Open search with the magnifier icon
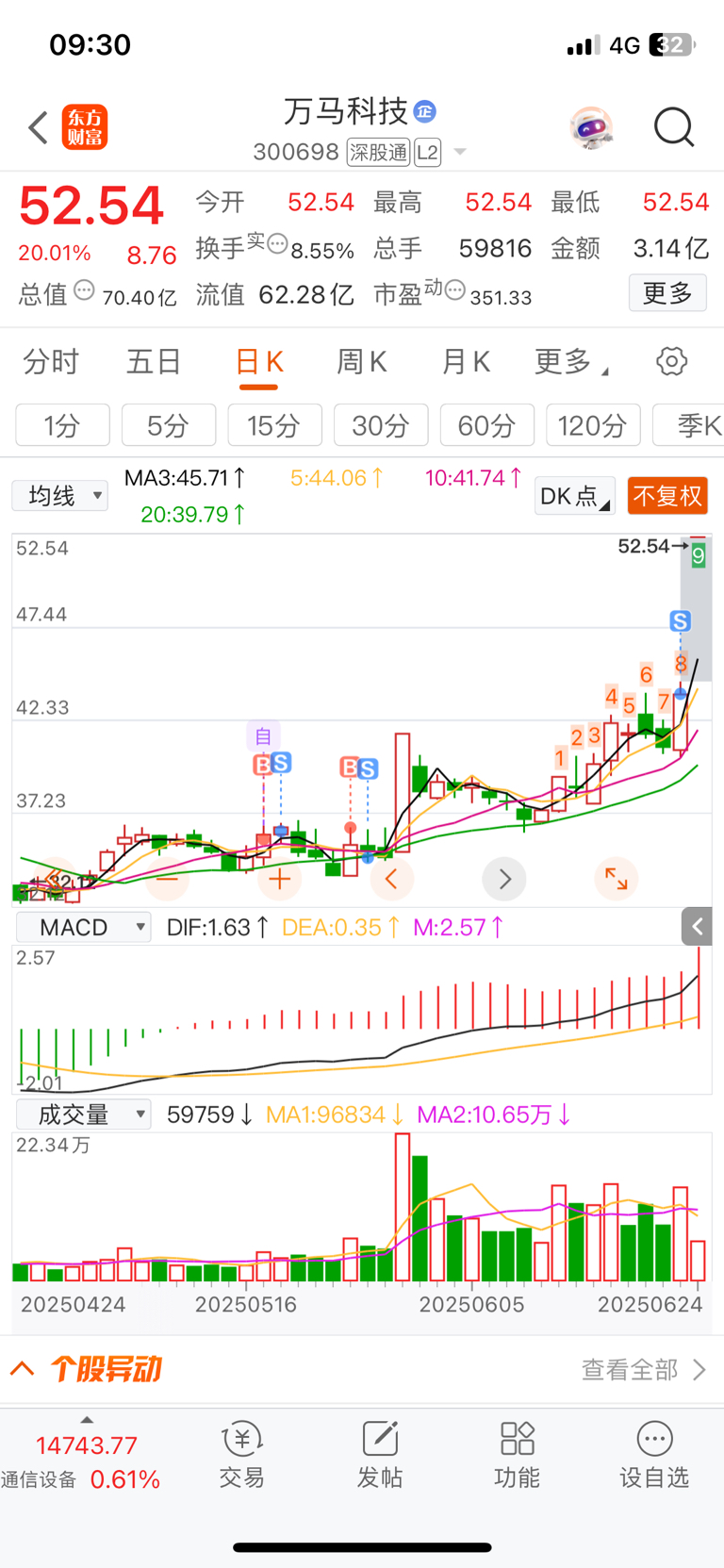Screen dimensions: 724x1568 674,127
